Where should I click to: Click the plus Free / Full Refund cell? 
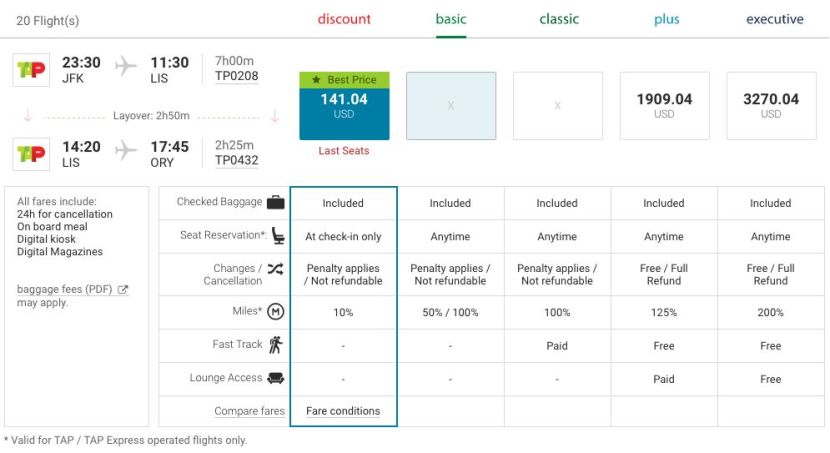pos(664,274)
